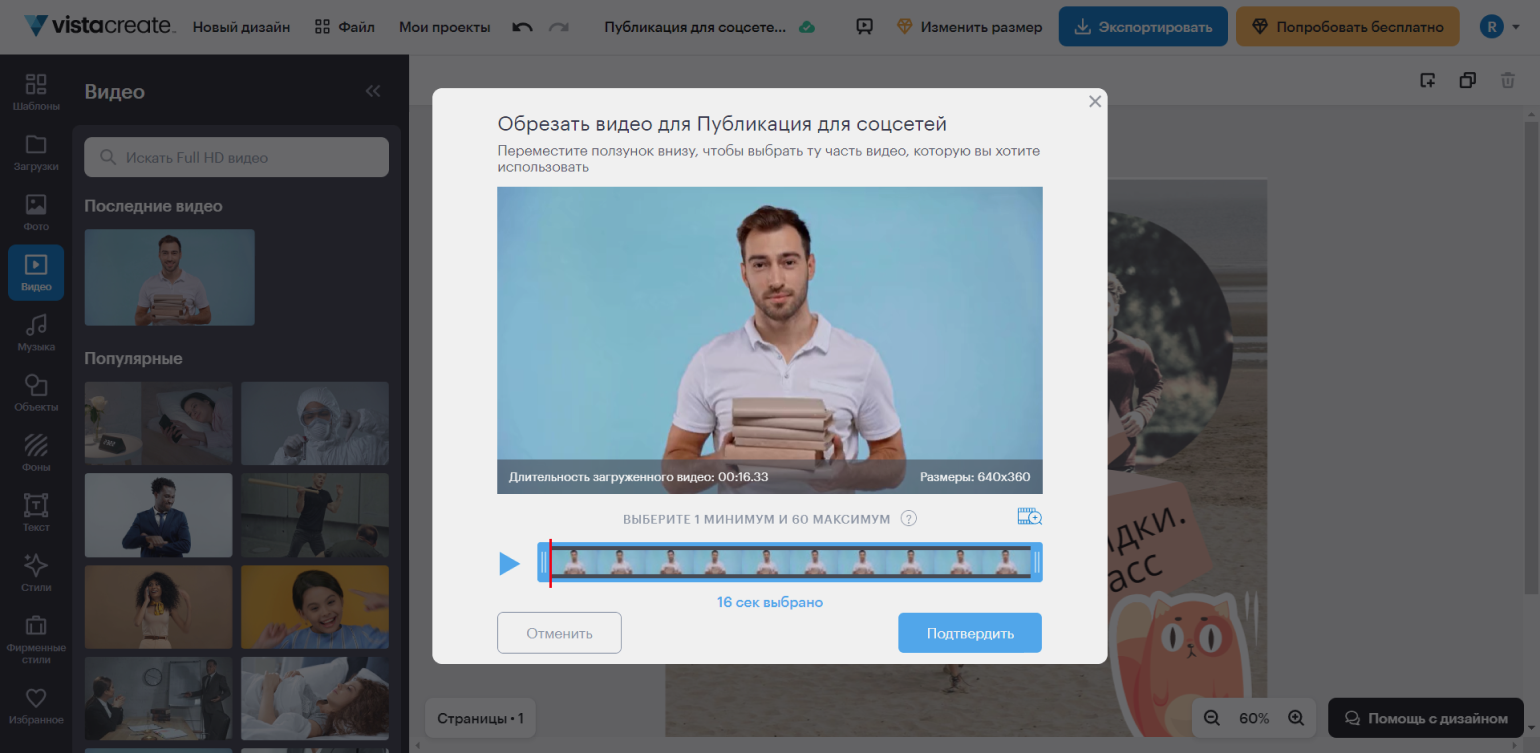
Task: Click the project title Публикация для соцсете...
Action: click(x=695, y=27)
